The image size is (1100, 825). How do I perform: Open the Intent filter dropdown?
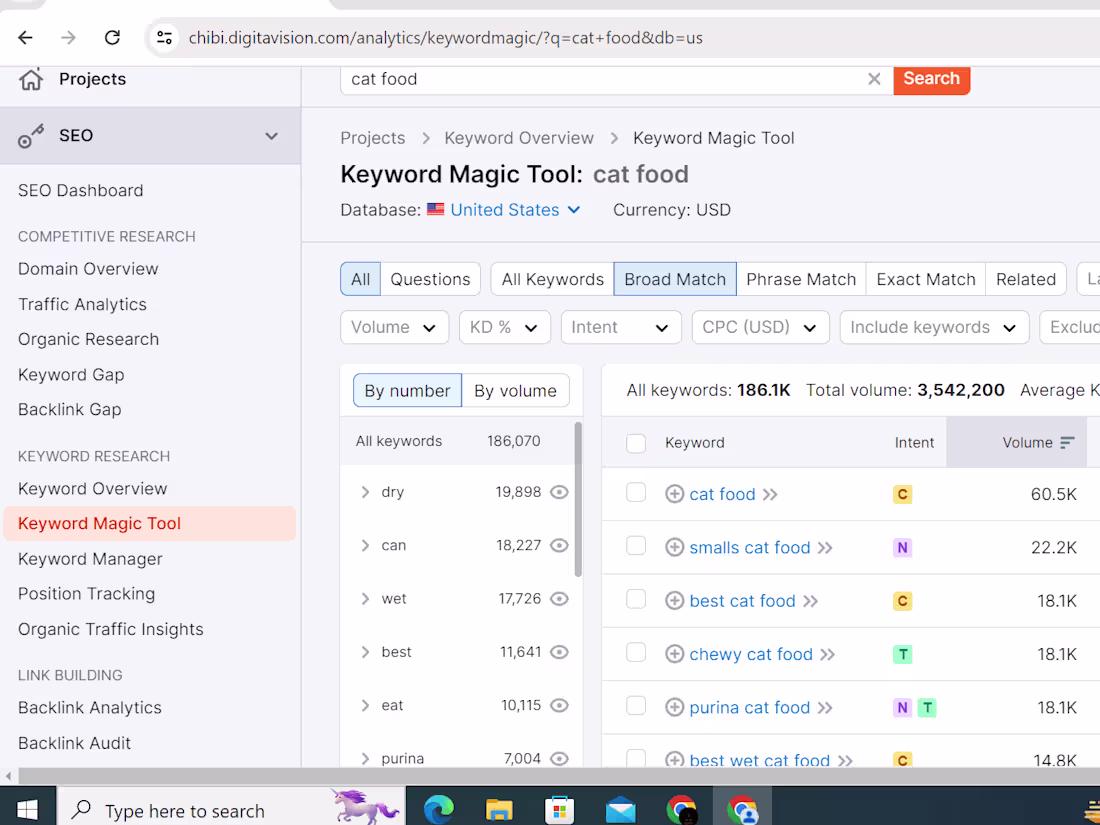click(620, 327)
